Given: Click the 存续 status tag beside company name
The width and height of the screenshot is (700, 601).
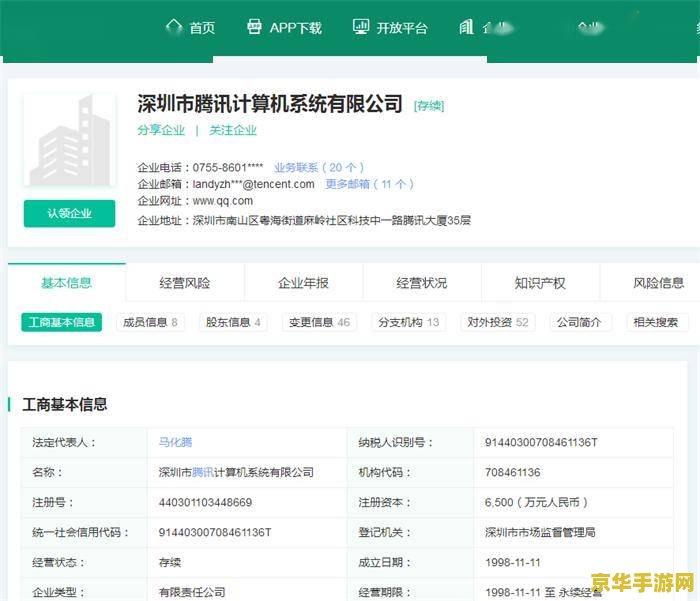Looking at the screenshot, I should [429, 106].
